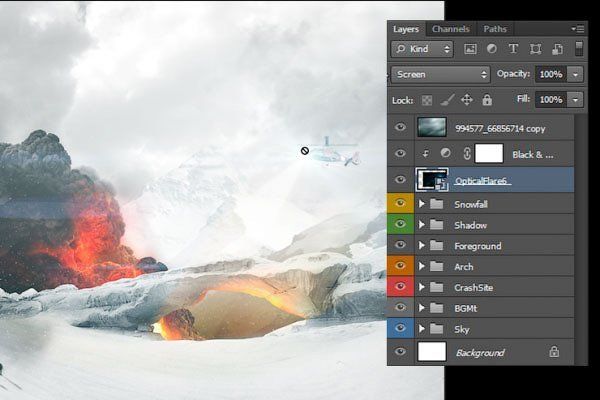Viewport: 600px width, 400px height.
Task: Expand the BGMt layer group
Action: (422, 308)
